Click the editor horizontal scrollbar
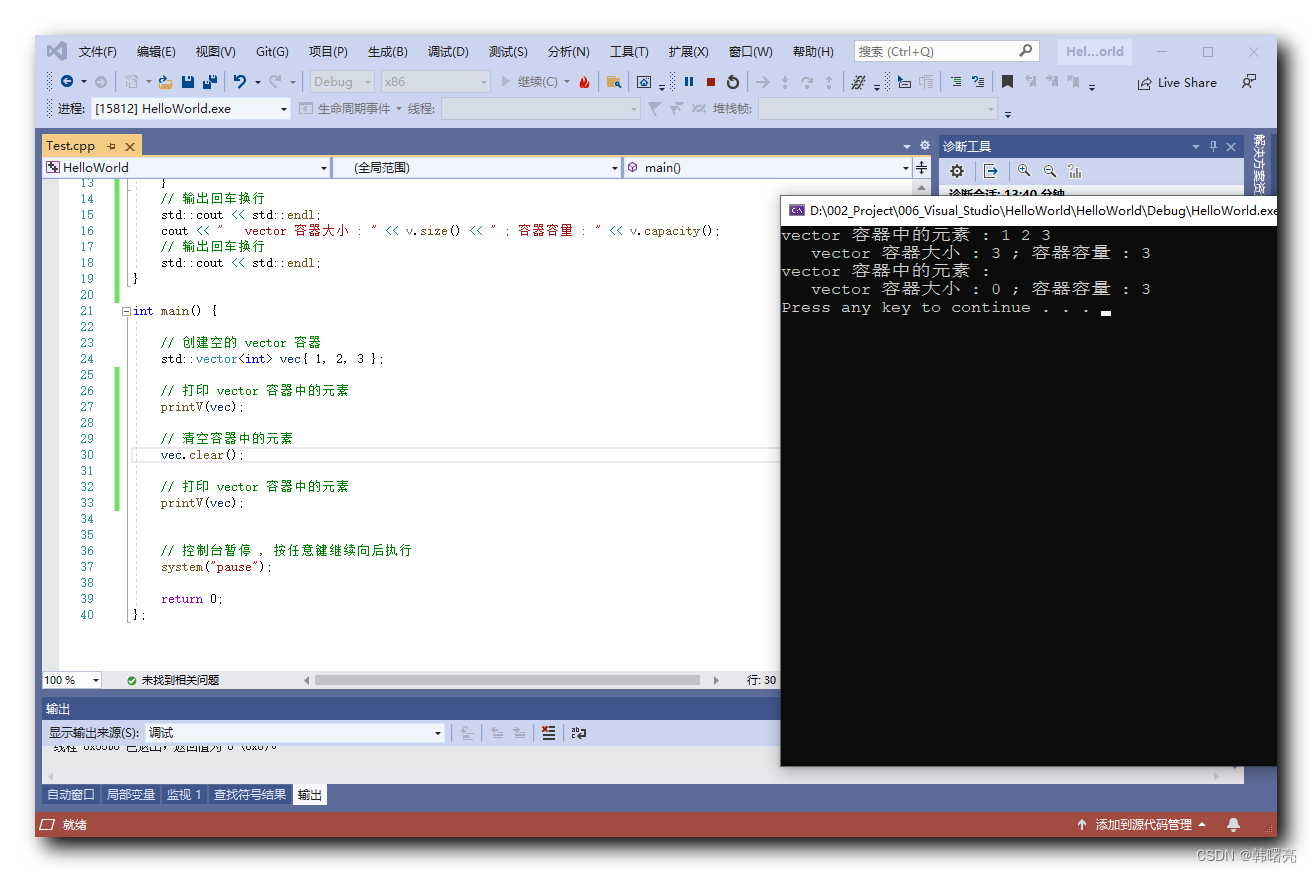 tap(507, 680)
